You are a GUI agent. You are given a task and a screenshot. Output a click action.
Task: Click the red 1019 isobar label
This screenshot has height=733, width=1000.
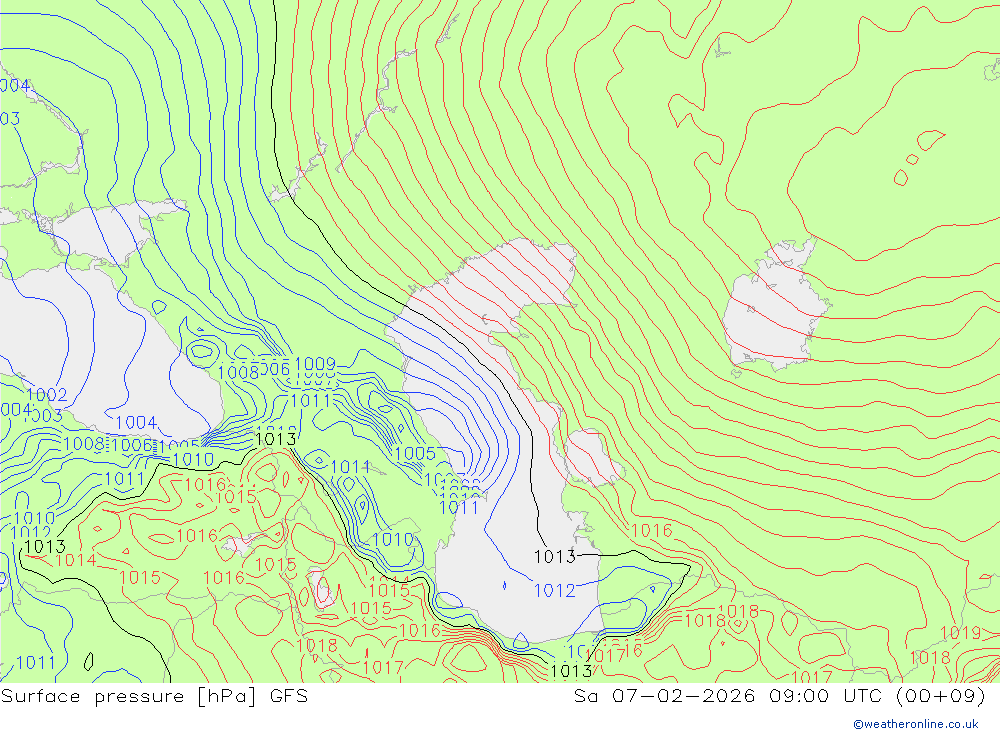click(x=960, y=633)
